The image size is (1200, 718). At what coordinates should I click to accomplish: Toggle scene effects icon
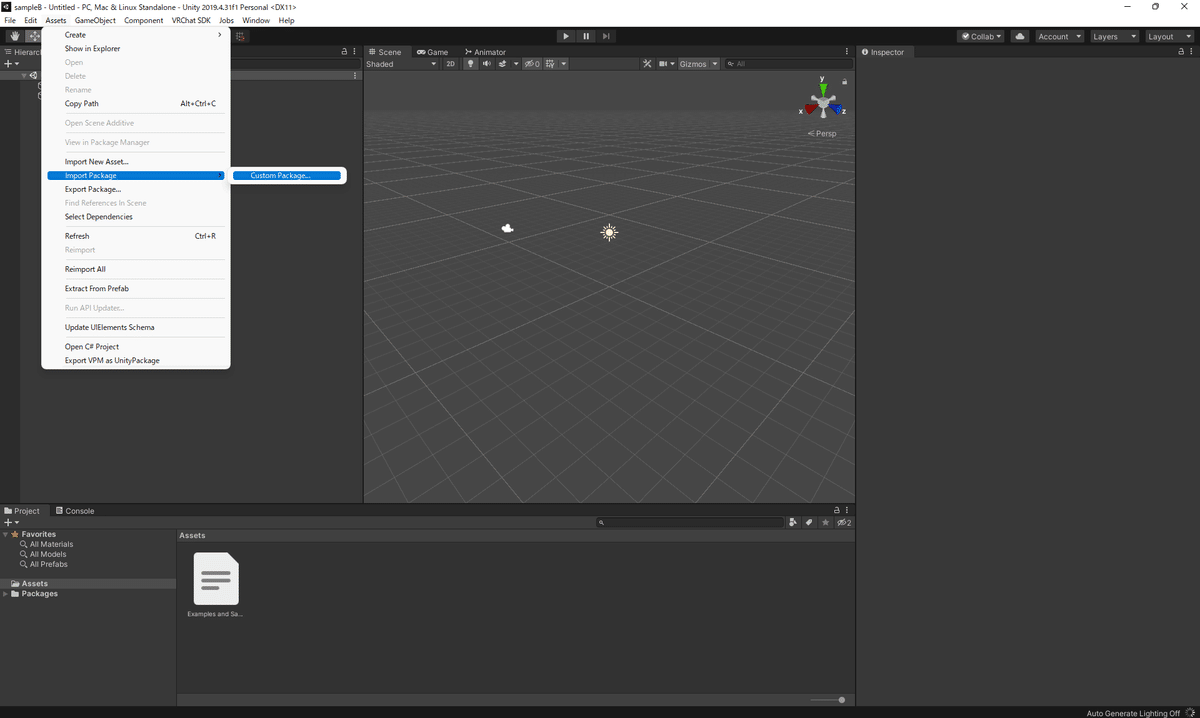click(503, 64)
